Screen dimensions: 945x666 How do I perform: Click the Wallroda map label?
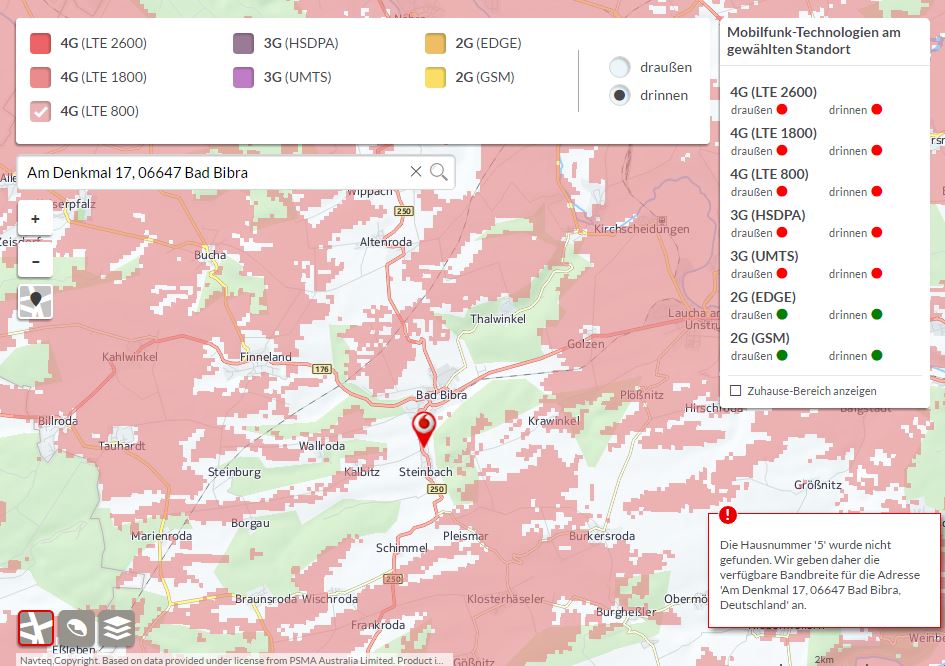(x=322, y=446)
